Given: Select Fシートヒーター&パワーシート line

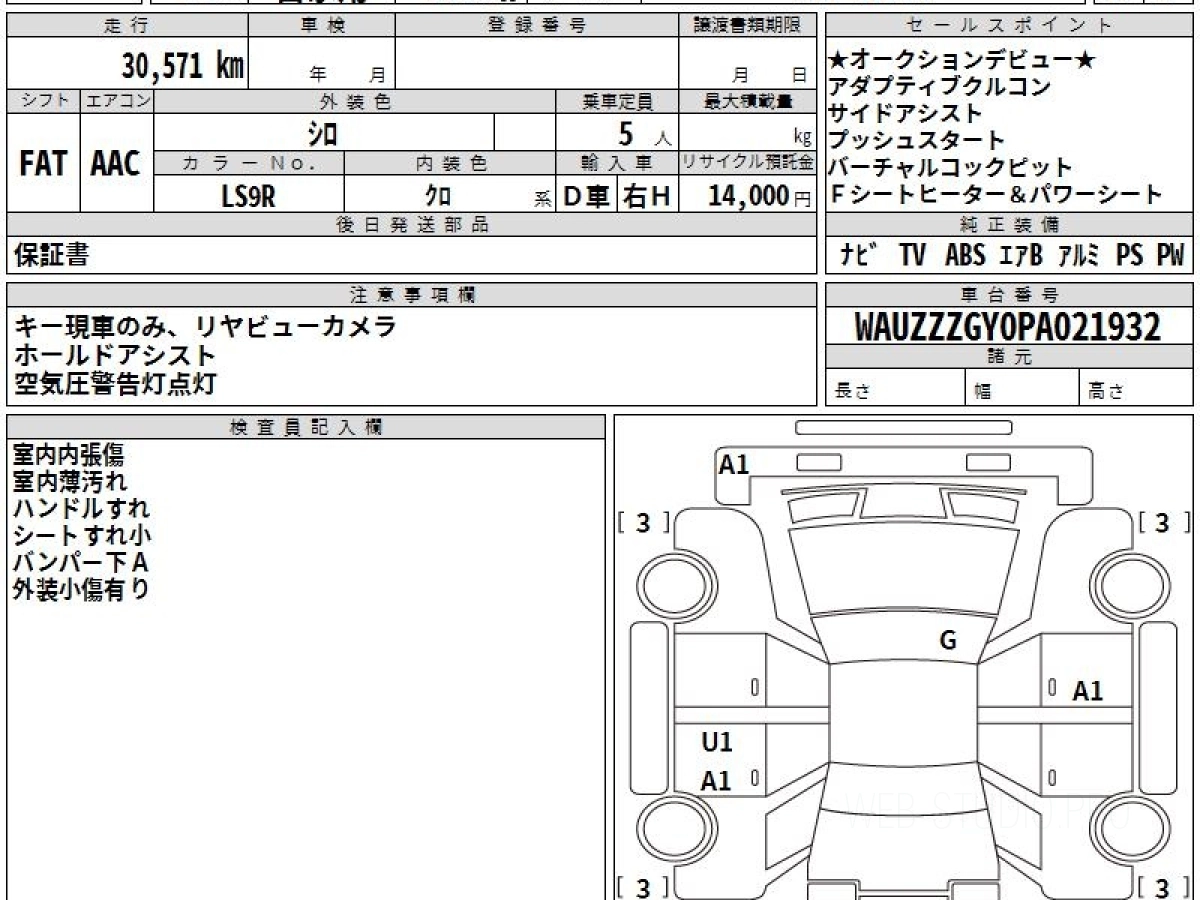Looking at the screenshot, I should tap(996, 195).
